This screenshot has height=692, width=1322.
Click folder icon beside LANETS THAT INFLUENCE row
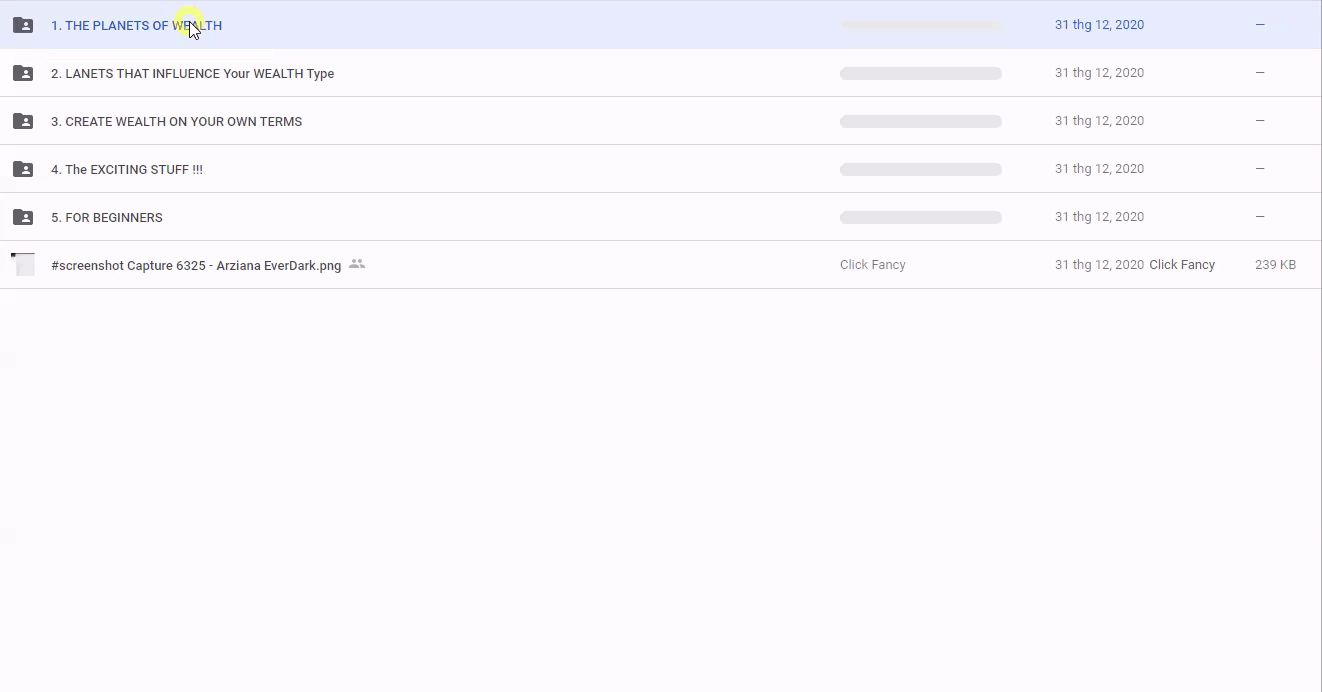(23, 73)
